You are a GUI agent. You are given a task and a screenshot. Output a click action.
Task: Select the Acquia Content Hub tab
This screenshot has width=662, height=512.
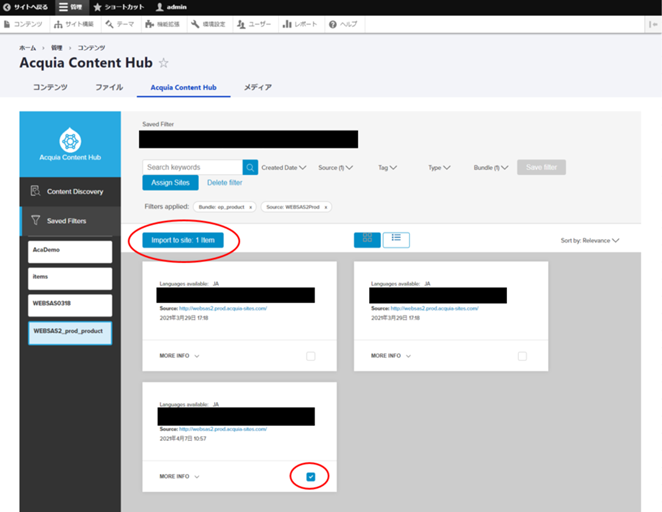click(183, 87)
